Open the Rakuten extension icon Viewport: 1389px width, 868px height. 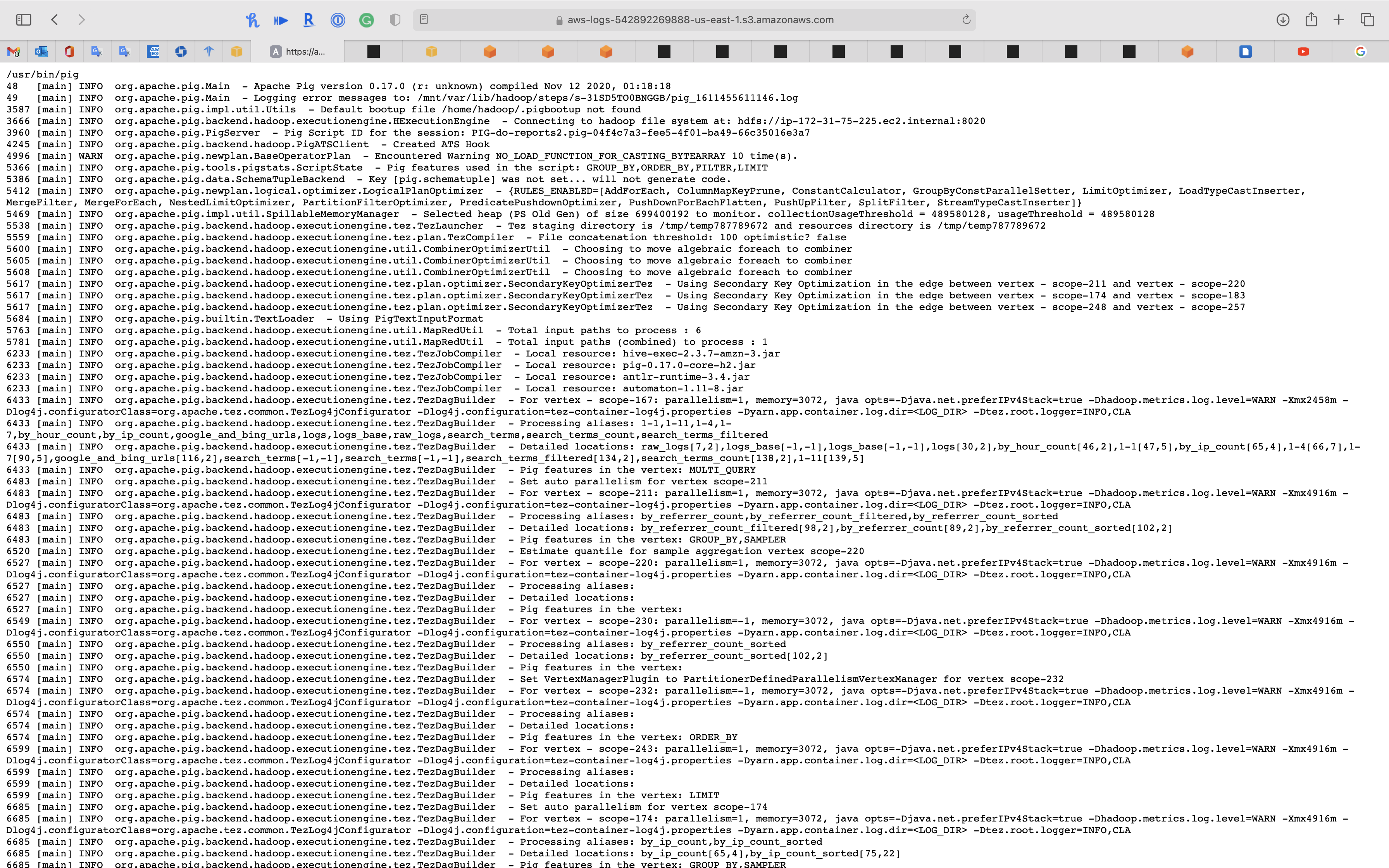309,20
